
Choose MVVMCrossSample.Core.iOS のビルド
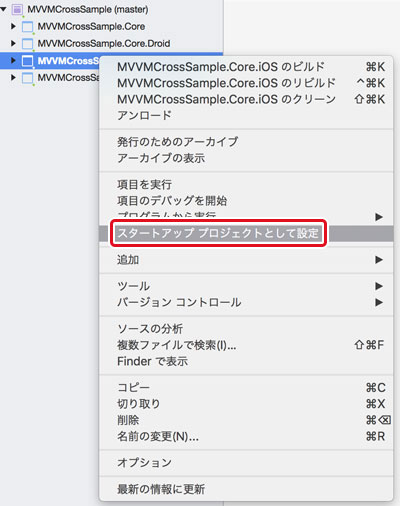coord(246,67)
